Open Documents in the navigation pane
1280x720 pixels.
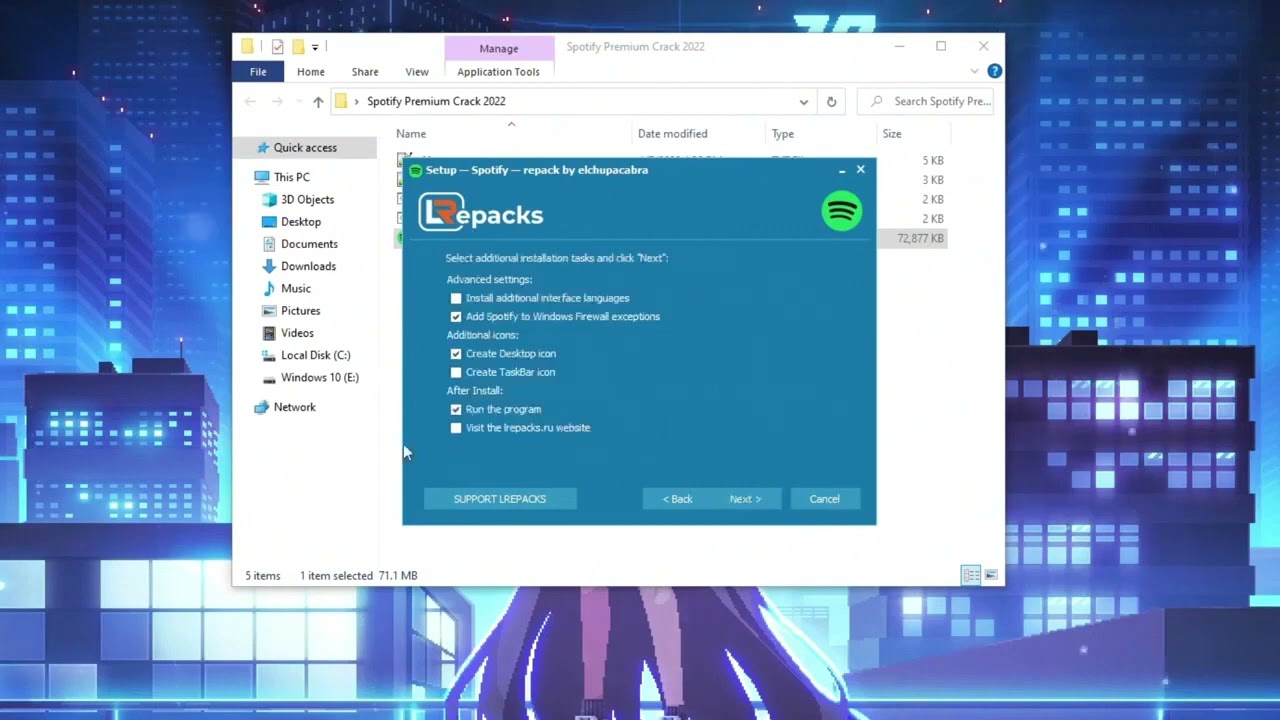click(309, 244)
